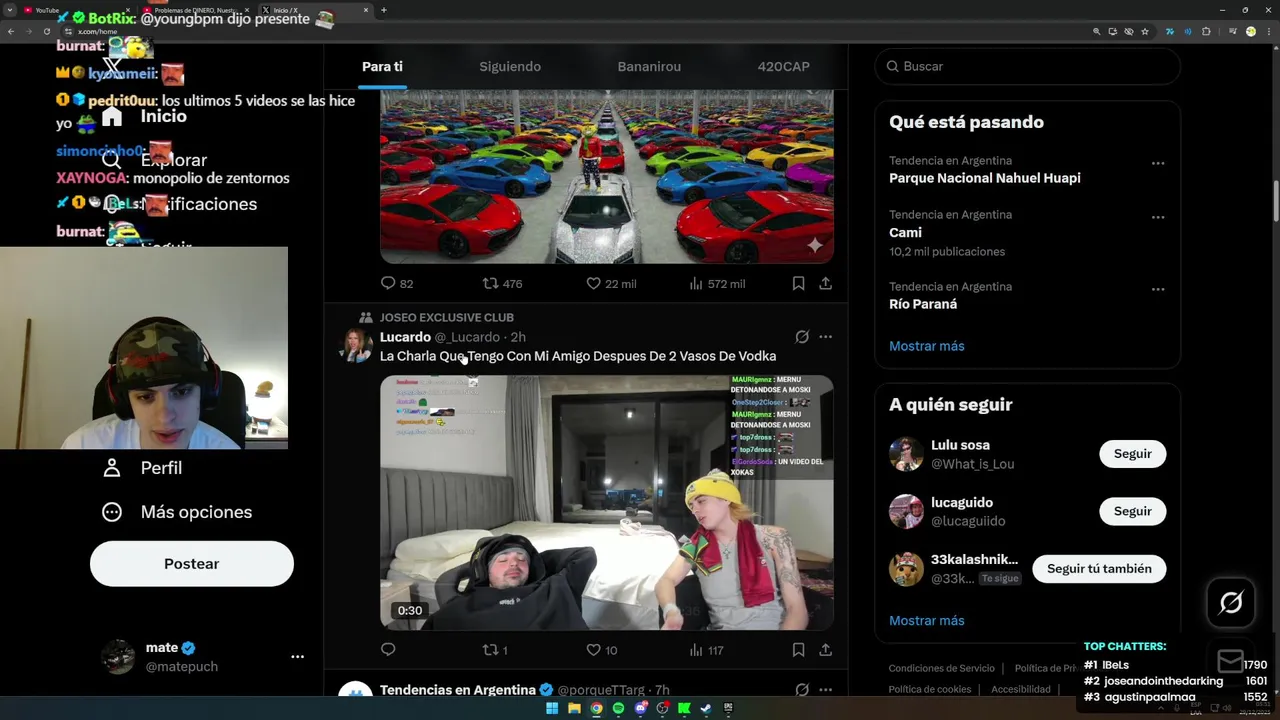1280x720 pixels.
Task: Repost the cars post with 476 reposts
Action: pyautogui.click(x=502, y=283)
